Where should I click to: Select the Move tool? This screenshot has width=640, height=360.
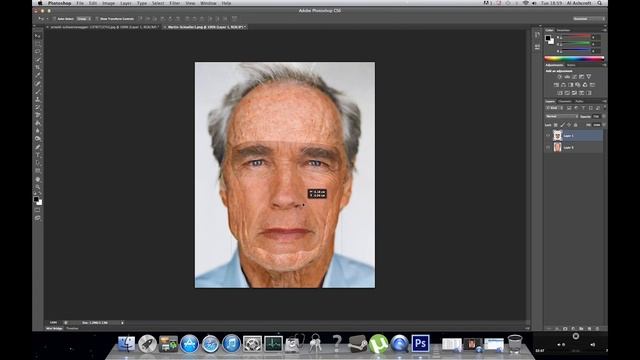[x=38, y=36]
